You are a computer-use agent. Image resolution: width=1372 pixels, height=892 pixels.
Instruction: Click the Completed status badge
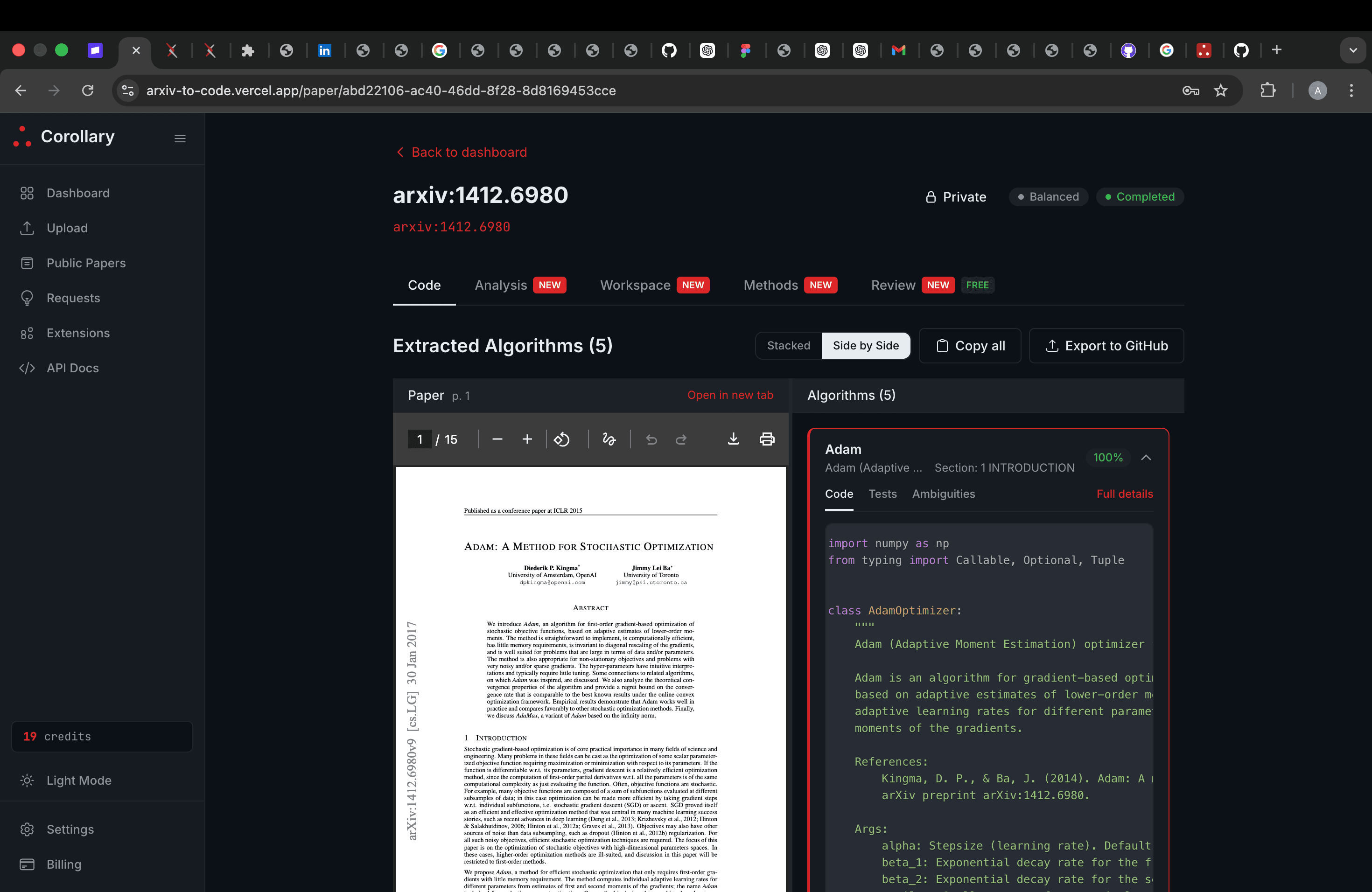coord(1140,197)
